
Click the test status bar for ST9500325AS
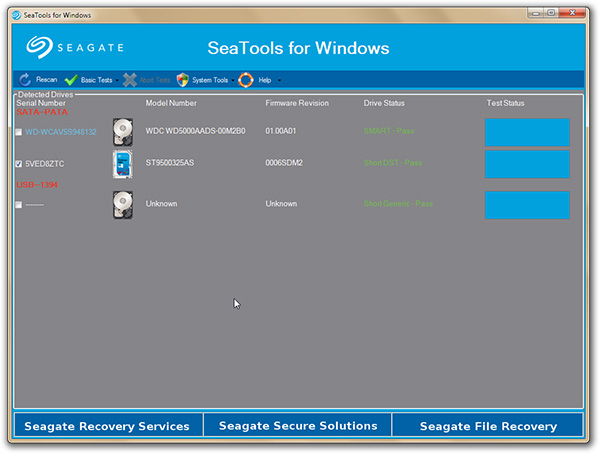point(527,164)
